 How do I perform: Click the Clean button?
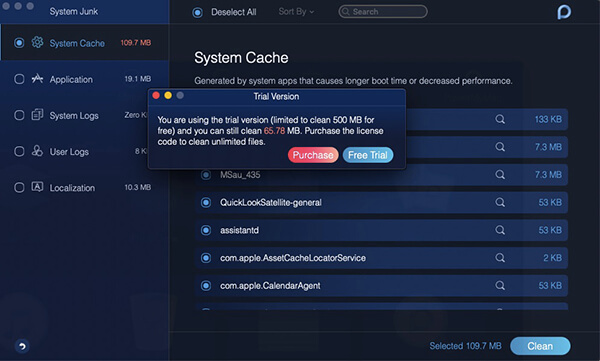[540, 346]
